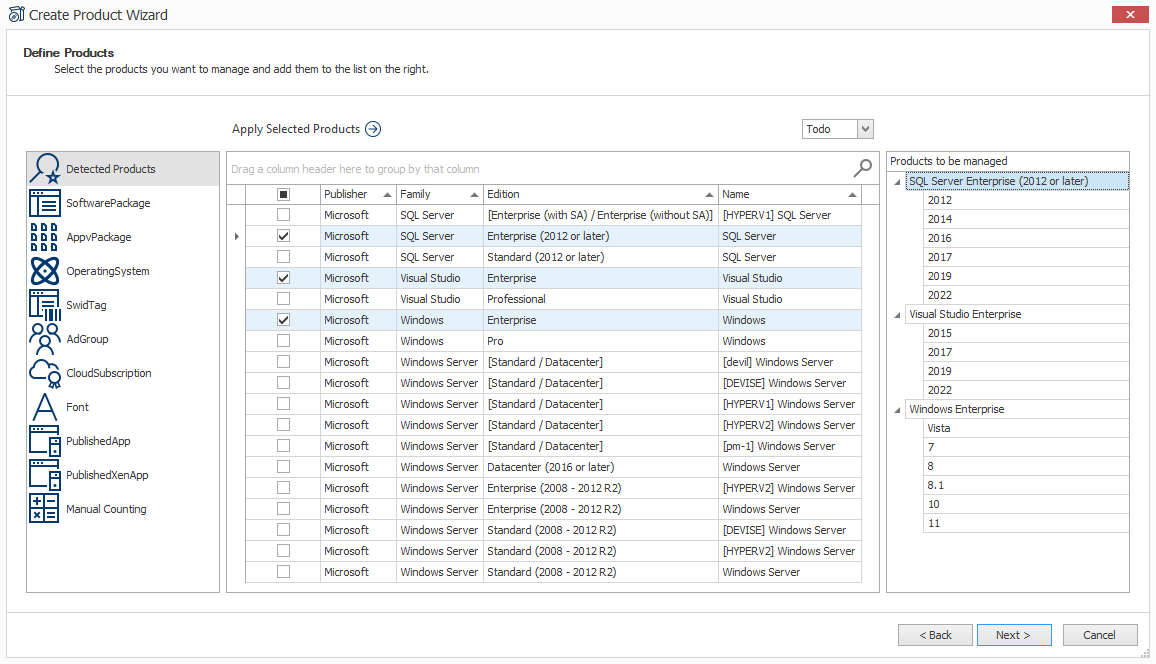This screenshot has width=1156, height=664.
Task: Check the [devil] Windows Server checkbox
Action: click(x=283, y=362)
